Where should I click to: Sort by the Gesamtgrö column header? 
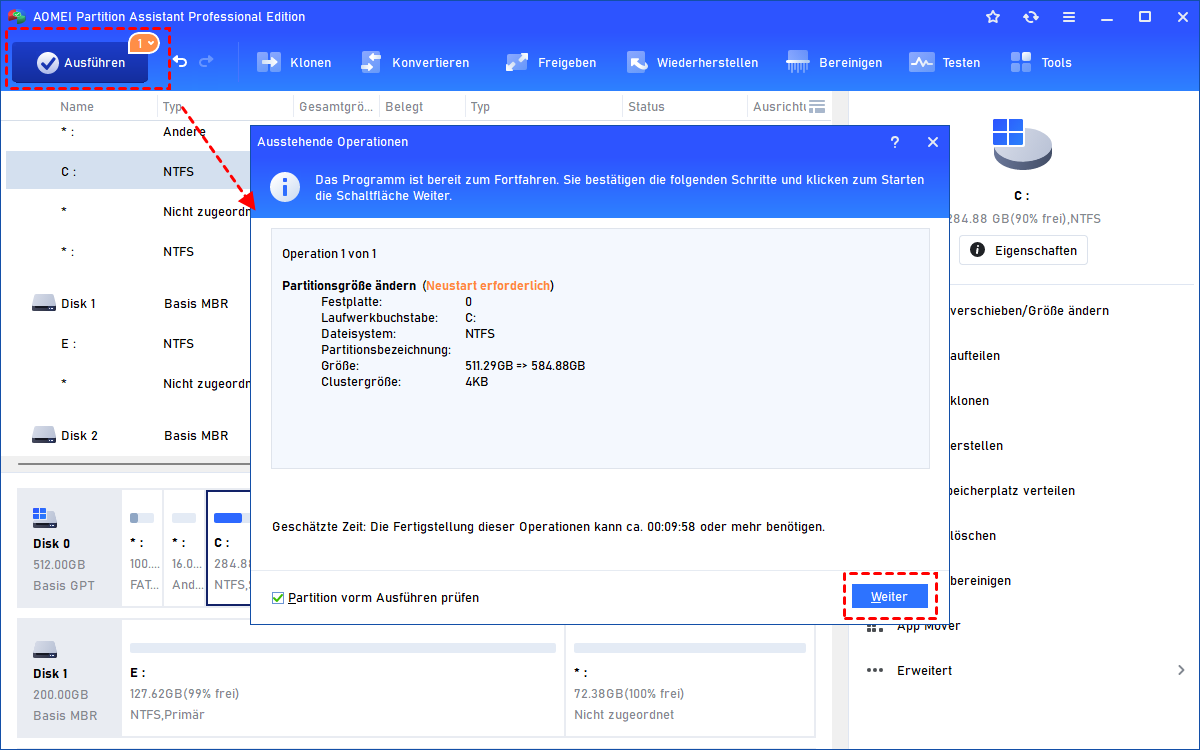click(x=336, y=106)
